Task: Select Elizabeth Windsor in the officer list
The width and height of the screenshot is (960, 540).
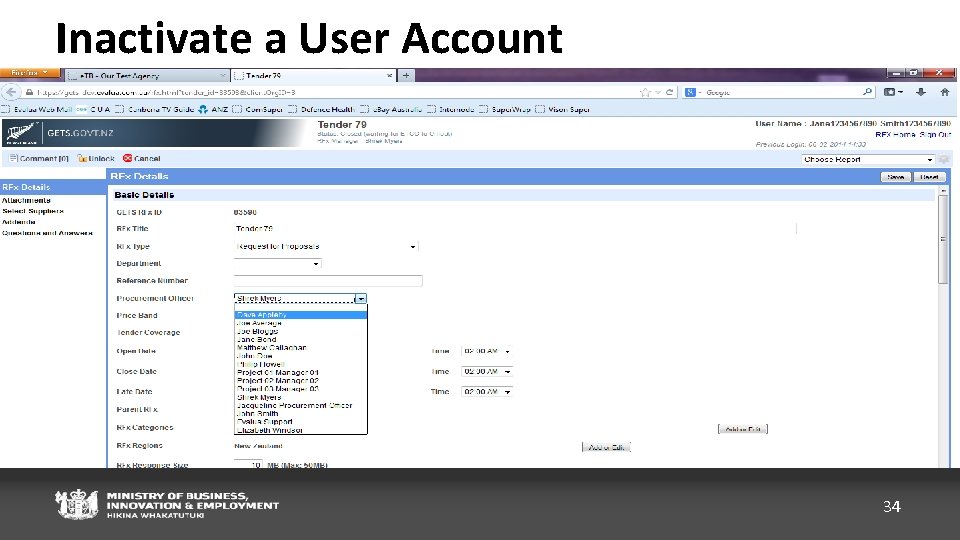Action: tap(301, 430)
